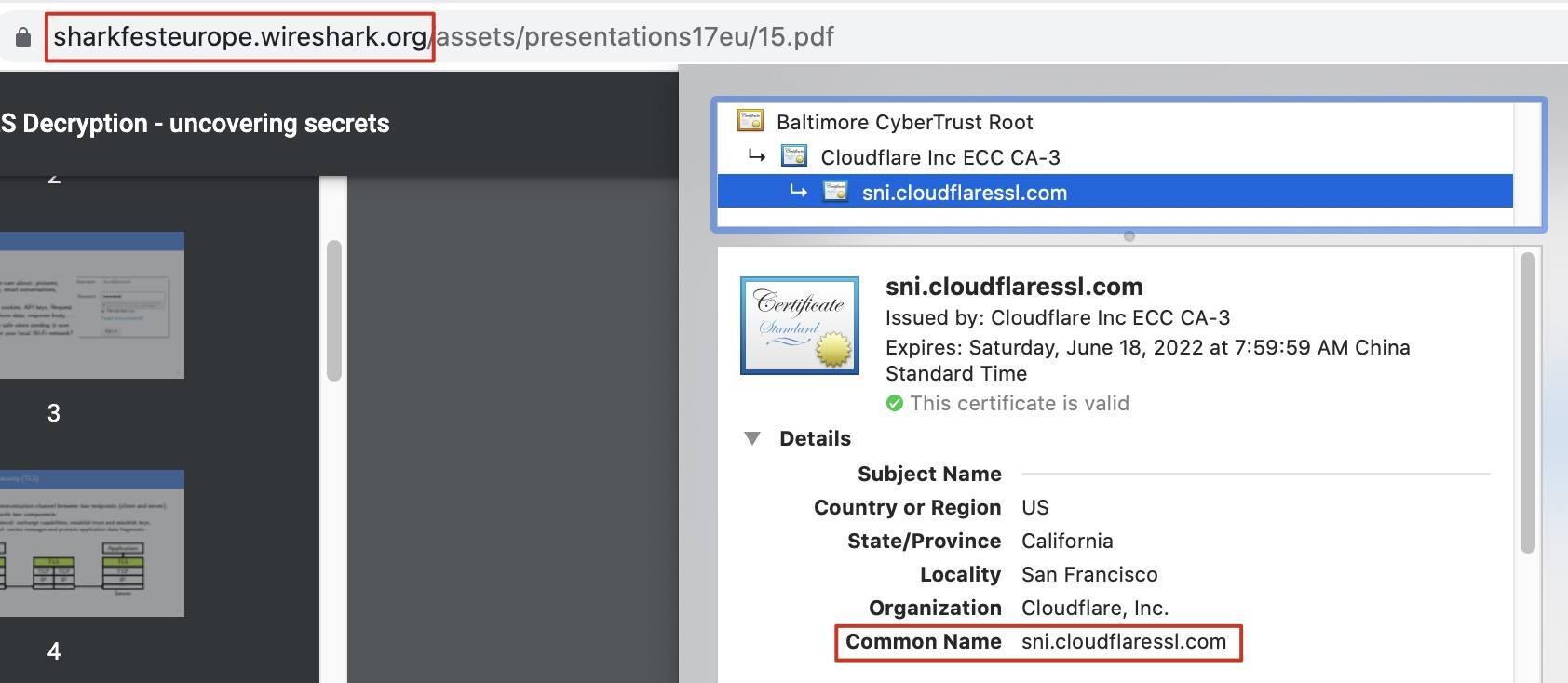This screenshot has height=683, width=1568.
Task: Click the certificate details pane scrollbar
Action: tap(1527, 402)
